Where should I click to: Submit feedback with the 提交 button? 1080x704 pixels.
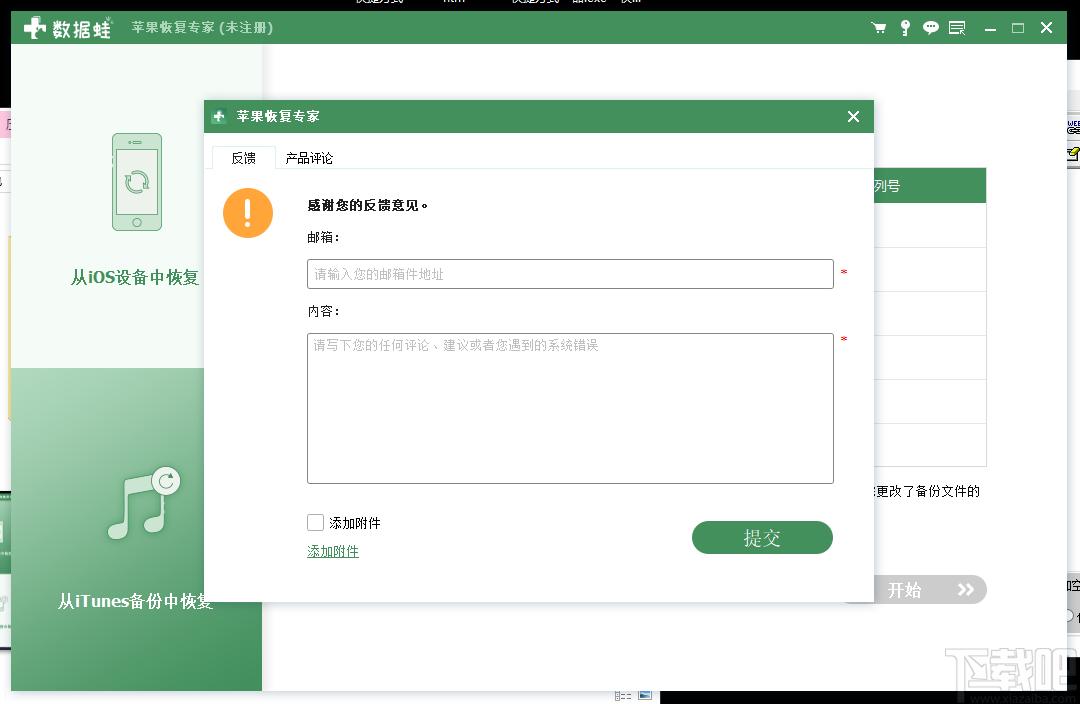pyautogui.click(x=762, y=537)
